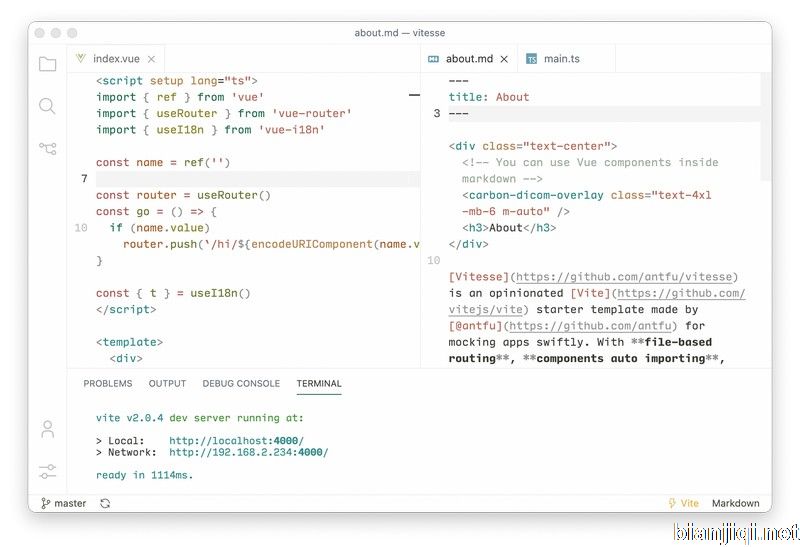
Task: Click the '<h3>About</h3>' line
Action: 509,228
